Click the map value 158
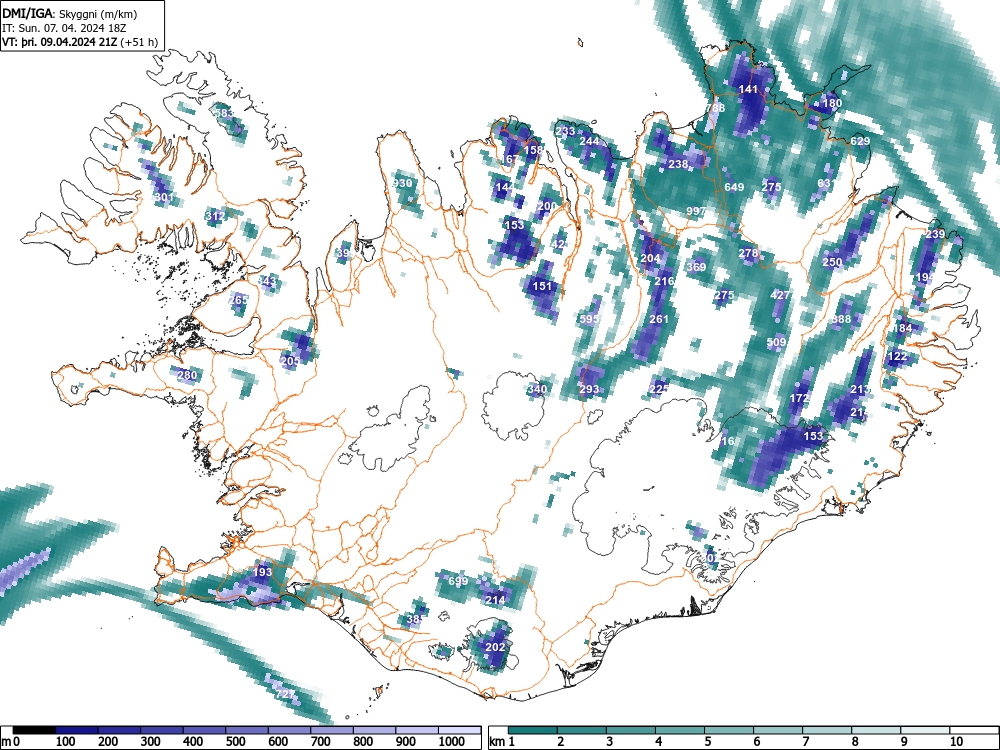The image size is (1000, 750). [533, 151]
